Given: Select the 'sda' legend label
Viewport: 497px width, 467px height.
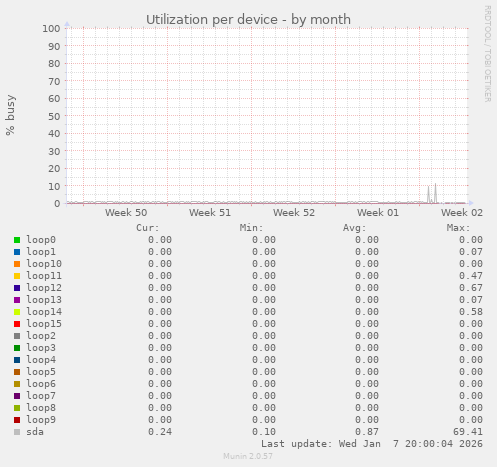Looking at the screenshot, I should tap(35, 432).
